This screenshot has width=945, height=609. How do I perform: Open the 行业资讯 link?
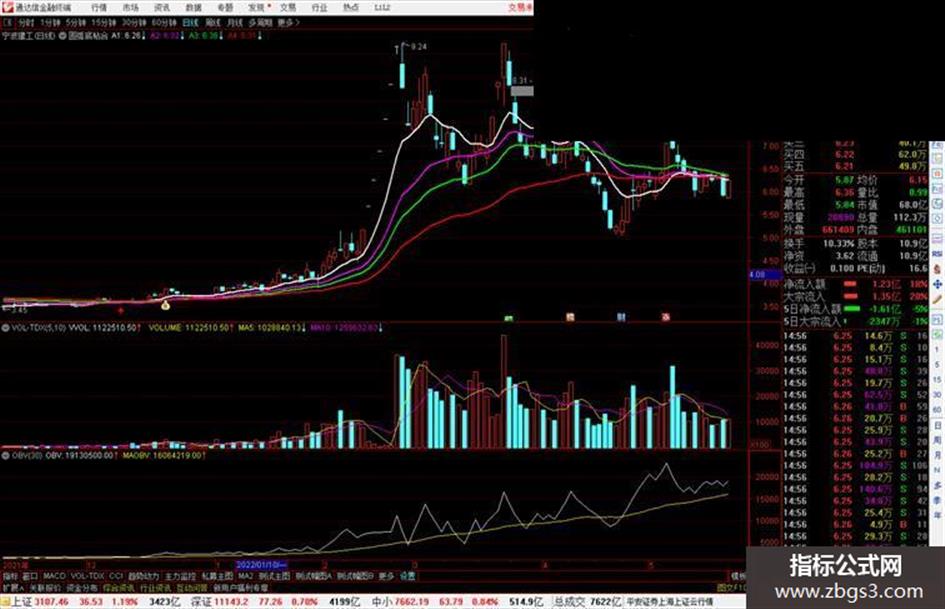[x=155, y=587]
